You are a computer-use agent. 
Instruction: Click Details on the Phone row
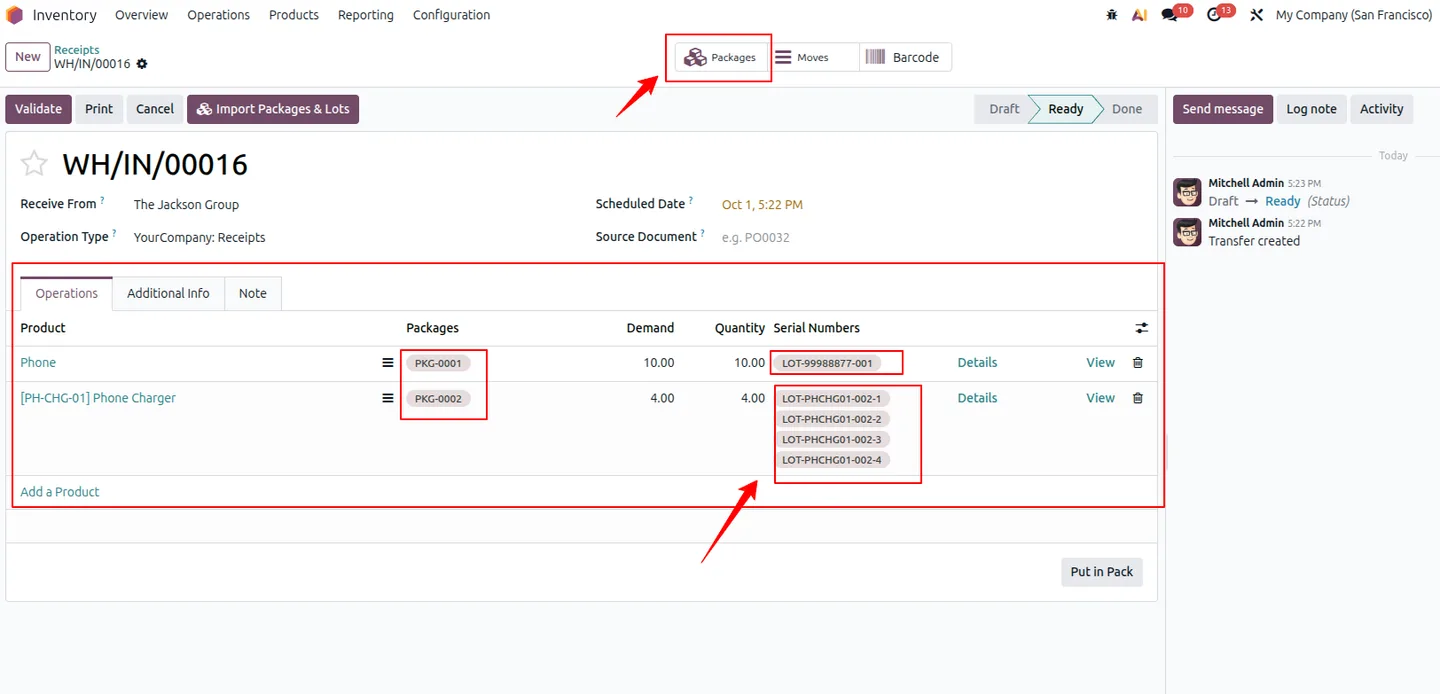click(977, 363)
